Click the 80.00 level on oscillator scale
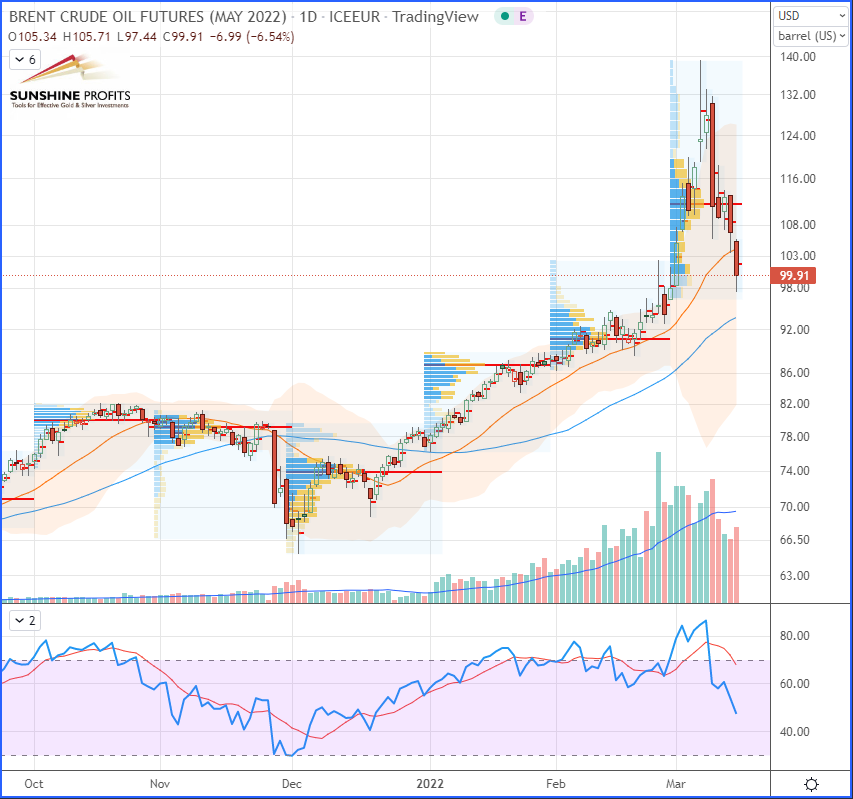This screenshot has width=853, height=799. (794, 636)
